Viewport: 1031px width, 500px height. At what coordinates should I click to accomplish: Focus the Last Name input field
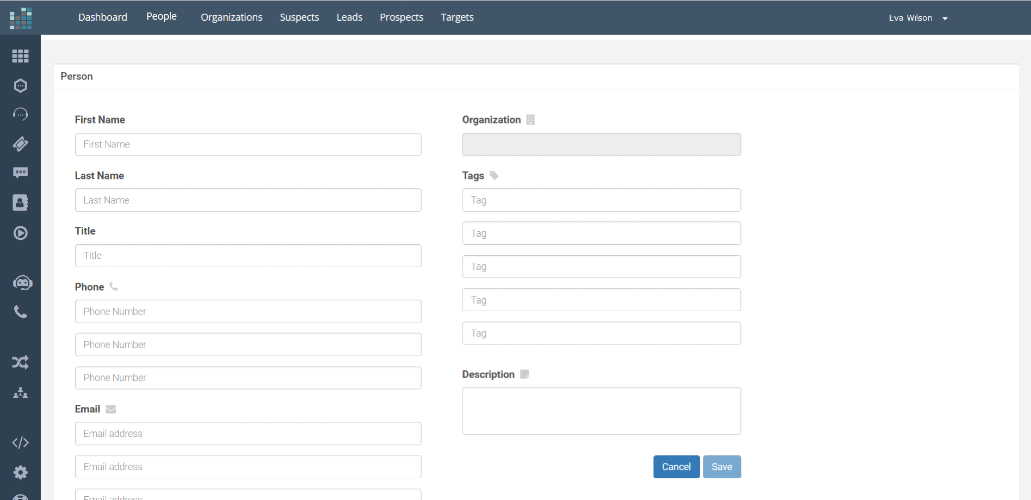[x=248, y=200]
